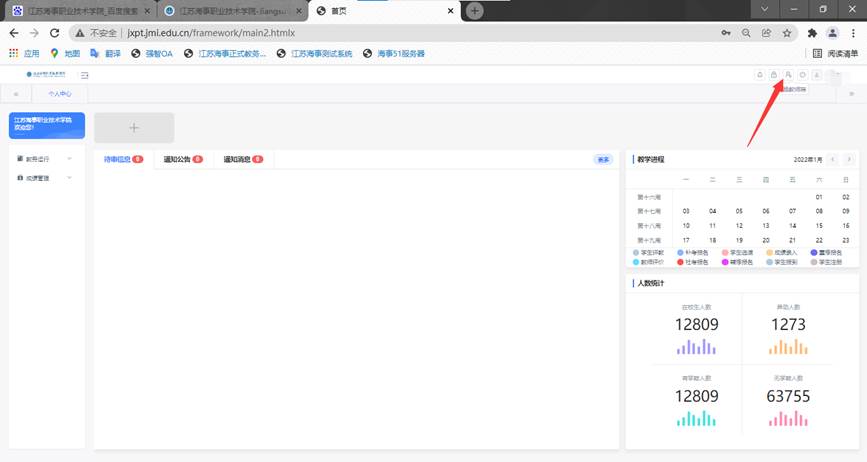Viewport: 867px width, 462px height.
Task: Click the user profile icon in header
Action: coord(788,75)
